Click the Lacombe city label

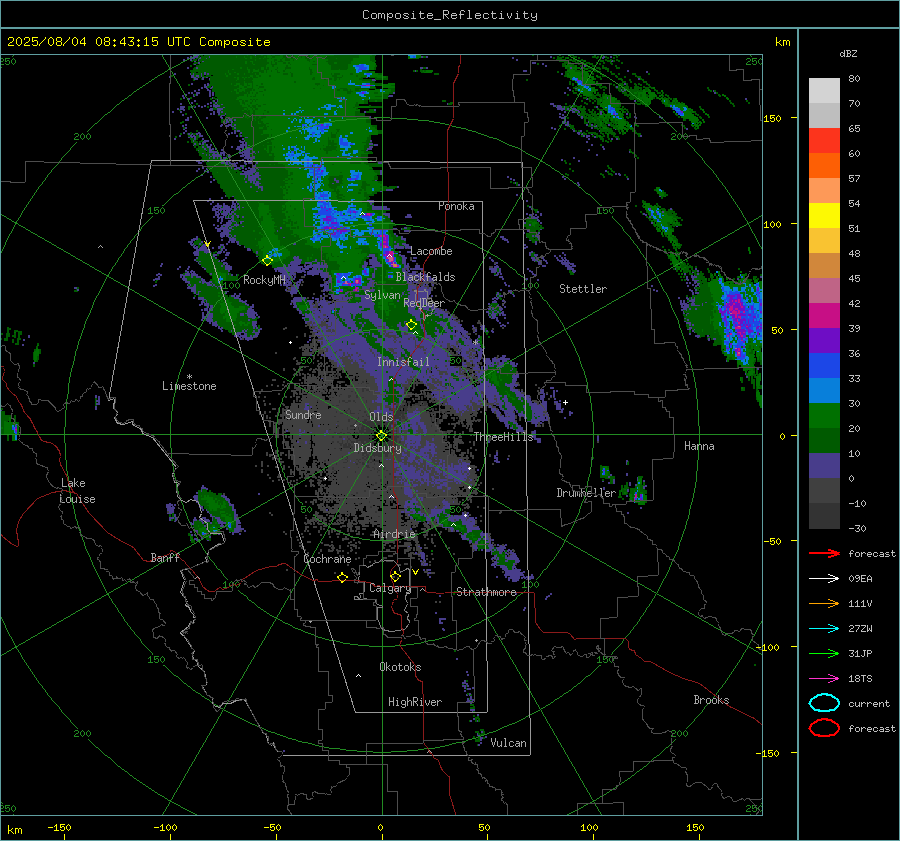point(431,251)
